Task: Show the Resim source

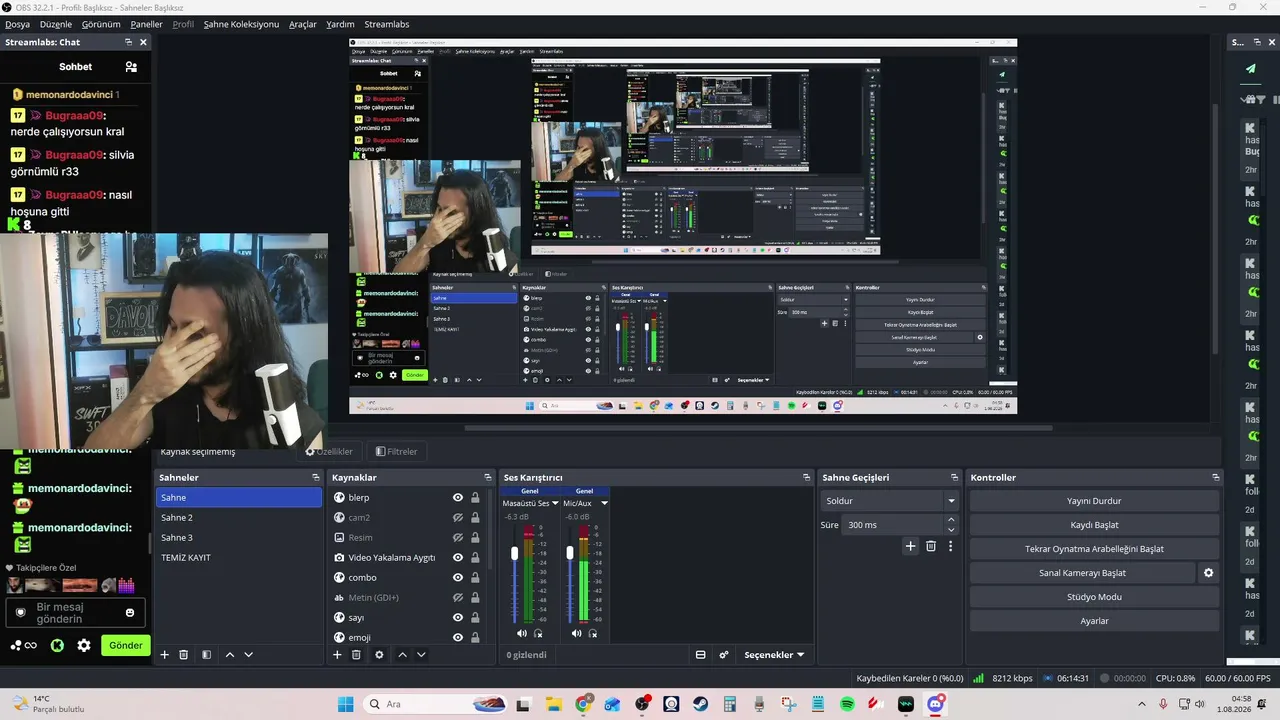Action: click(458, 538)
